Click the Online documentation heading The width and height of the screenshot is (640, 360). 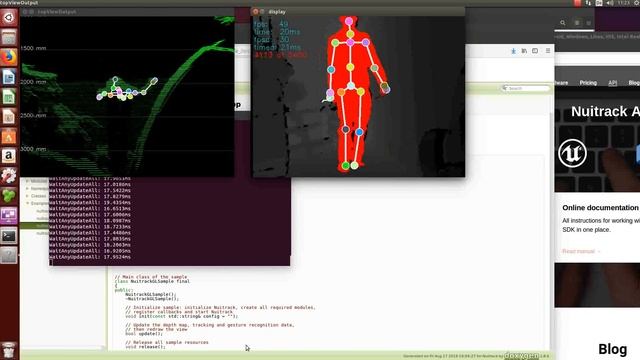coord(600,208)
